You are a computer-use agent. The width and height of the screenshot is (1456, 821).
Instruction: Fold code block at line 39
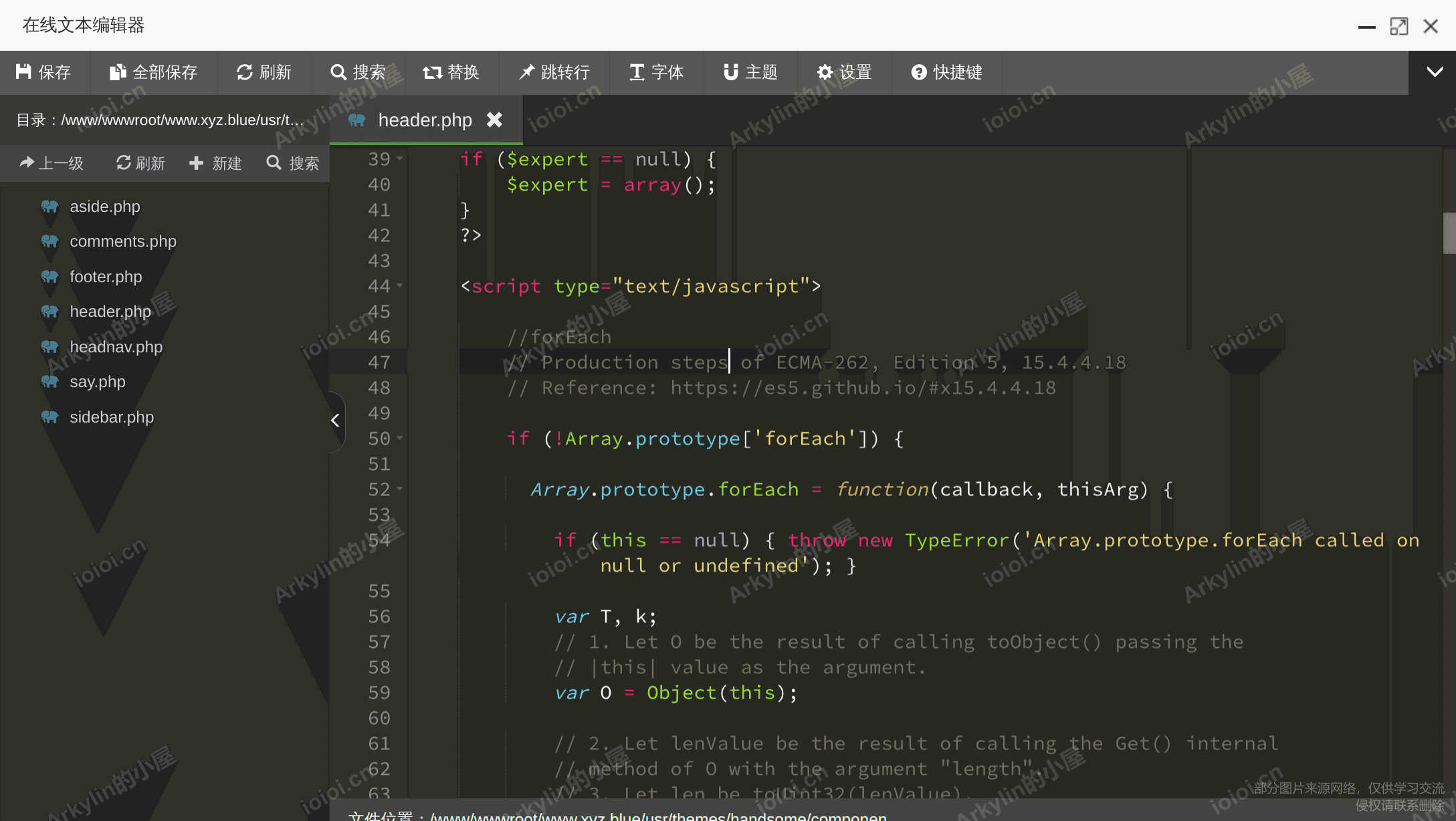[x=400, y=158]
